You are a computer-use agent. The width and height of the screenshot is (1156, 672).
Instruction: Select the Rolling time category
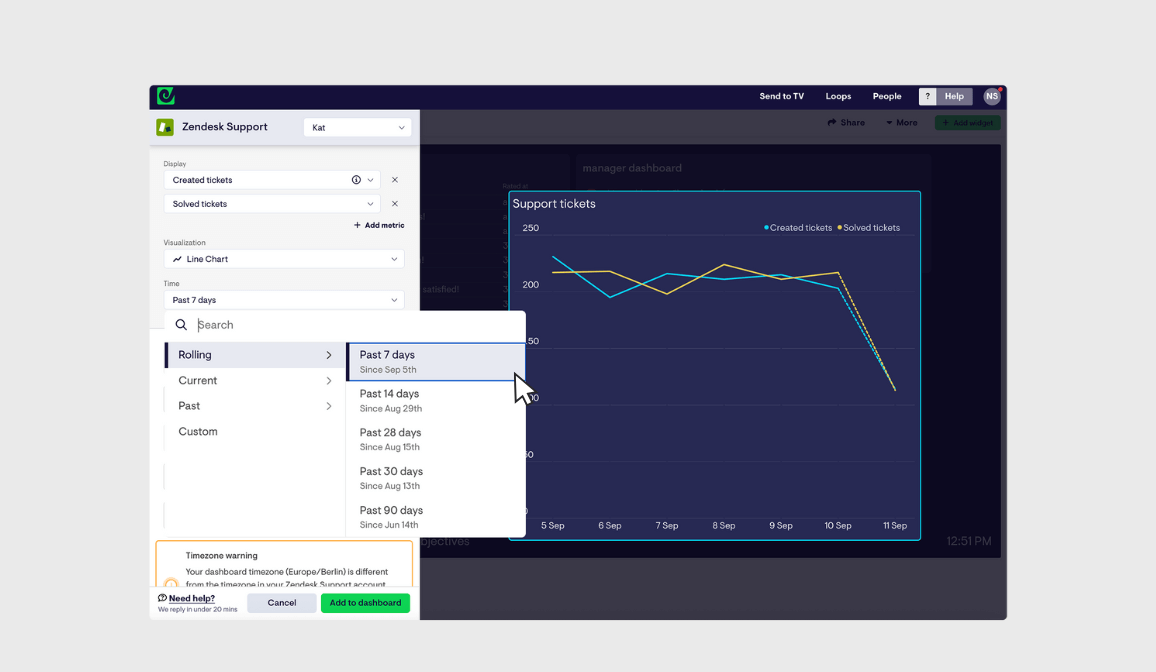[x=254, y=355]
